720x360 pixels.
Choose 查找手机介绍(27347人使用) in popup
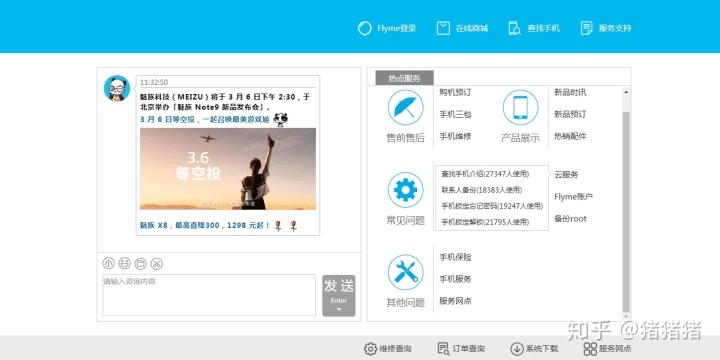point(485,174)
